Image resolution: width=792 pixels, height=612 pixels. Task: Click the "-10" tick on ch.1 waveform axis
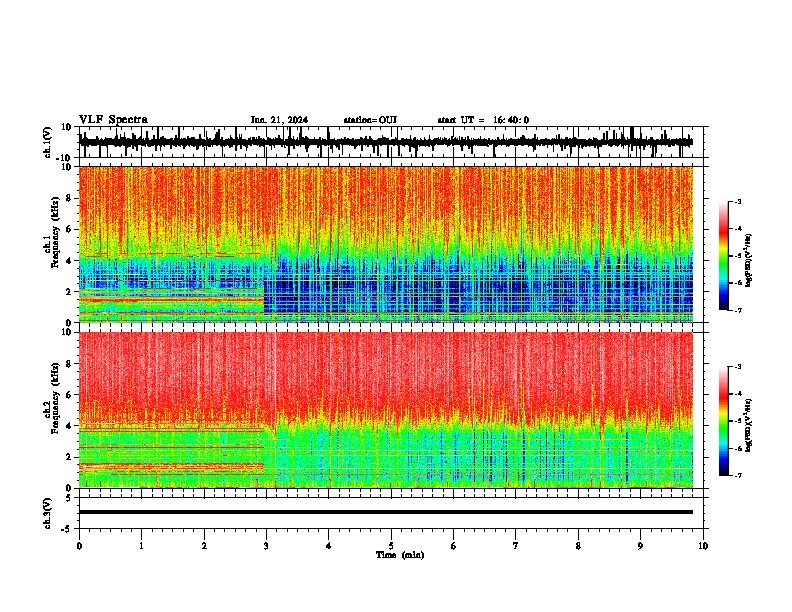click(x=65, y=158)
